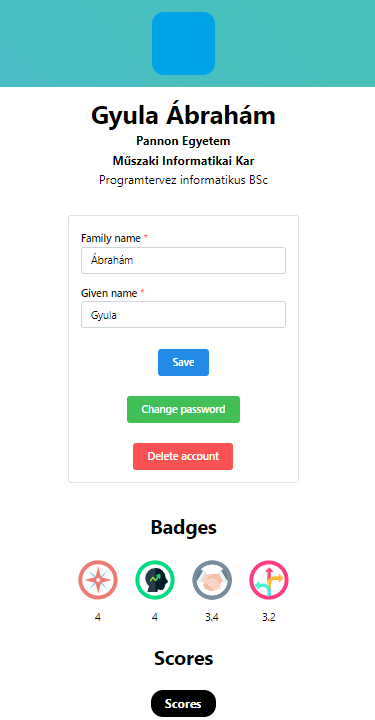This screenshot has width=375, height=720.
Task: Click the blue profile avatar square
Action: [x=184, y=44]
